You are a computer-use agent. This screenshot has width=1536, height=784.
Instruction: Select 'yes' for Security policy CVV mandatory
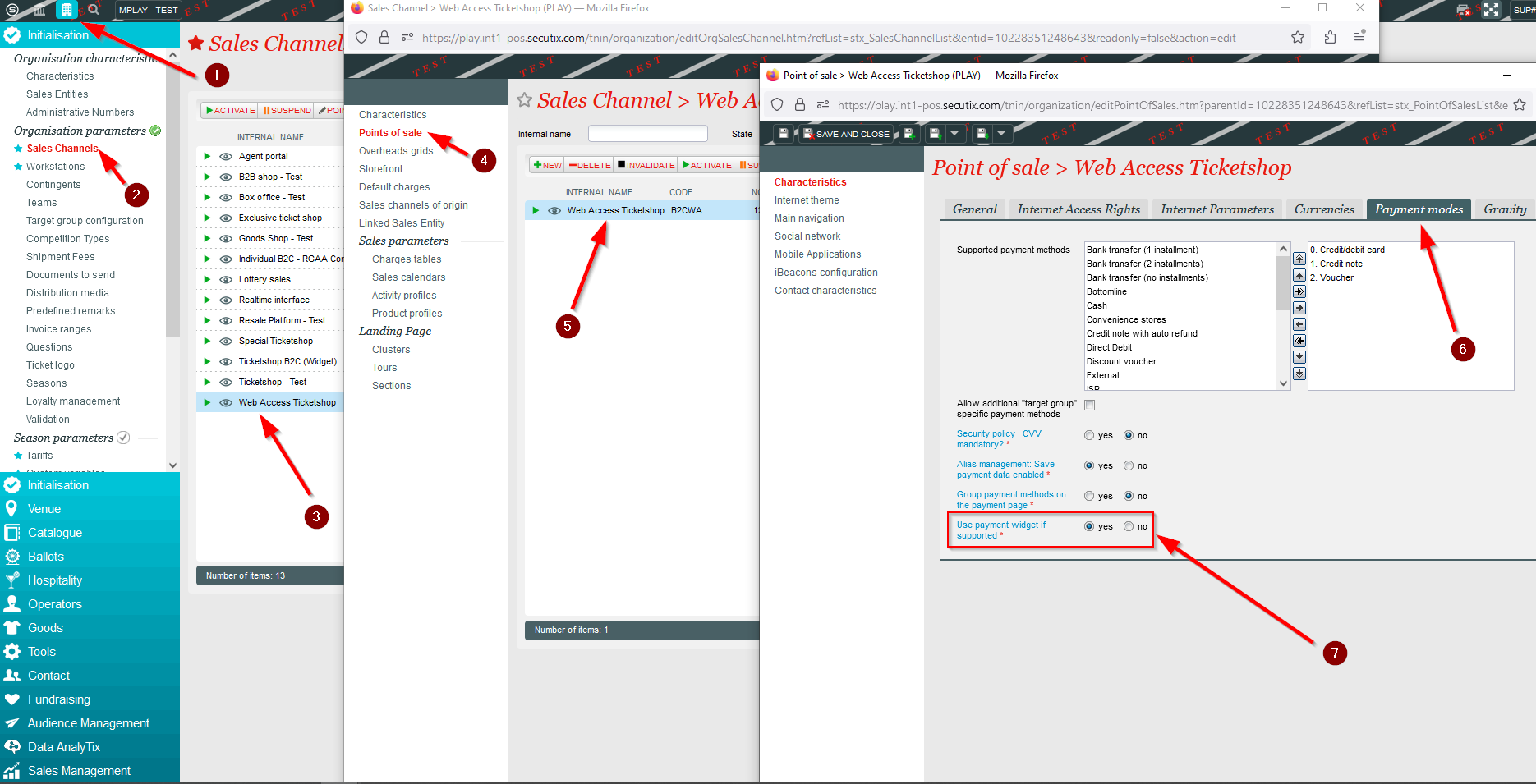coord(1089,435)
